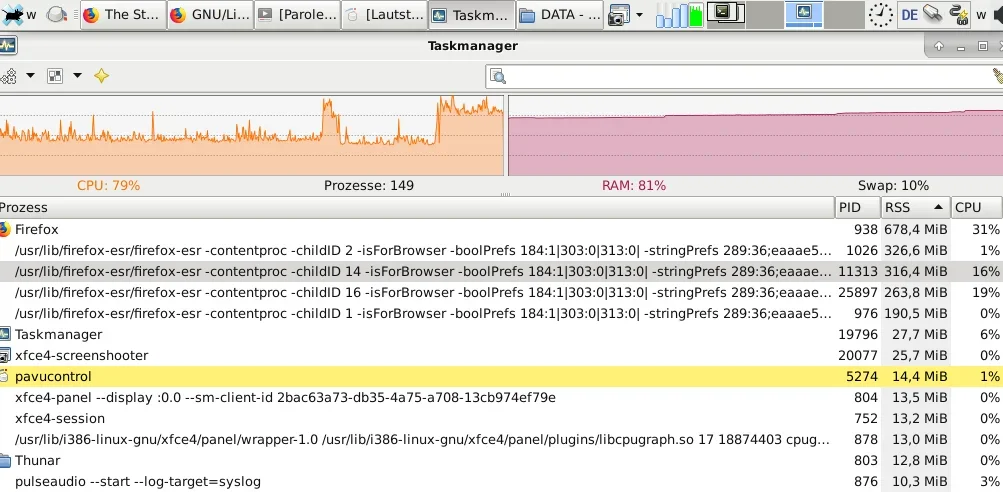Sort by the Prozess column header
This screenshot has height=492, width=1003.
click(x=417, y=207)
